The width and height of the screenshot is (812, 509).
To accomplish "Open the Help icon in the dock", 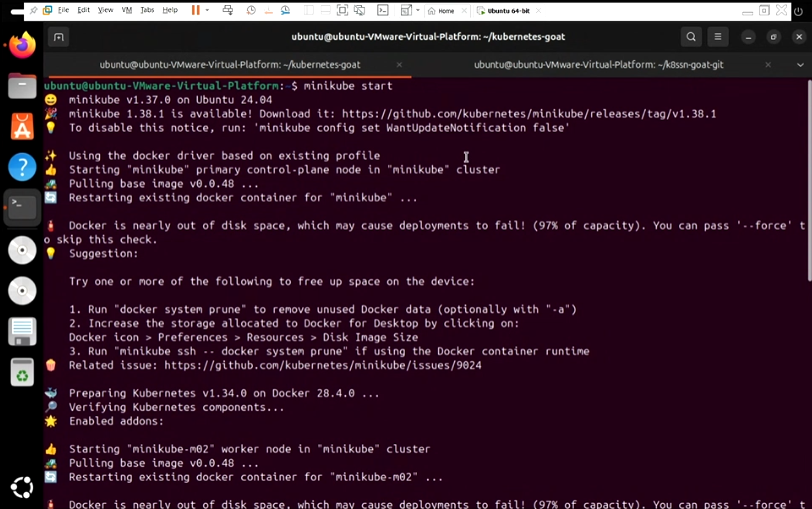I will (22, 167).
